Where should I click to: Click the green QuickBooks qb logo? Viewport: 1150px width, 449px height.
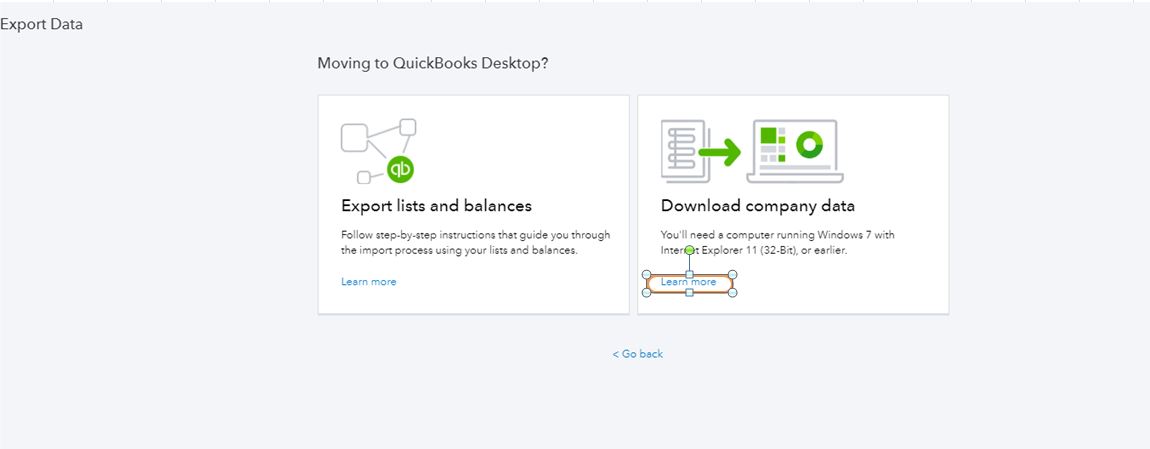point(400,169)
